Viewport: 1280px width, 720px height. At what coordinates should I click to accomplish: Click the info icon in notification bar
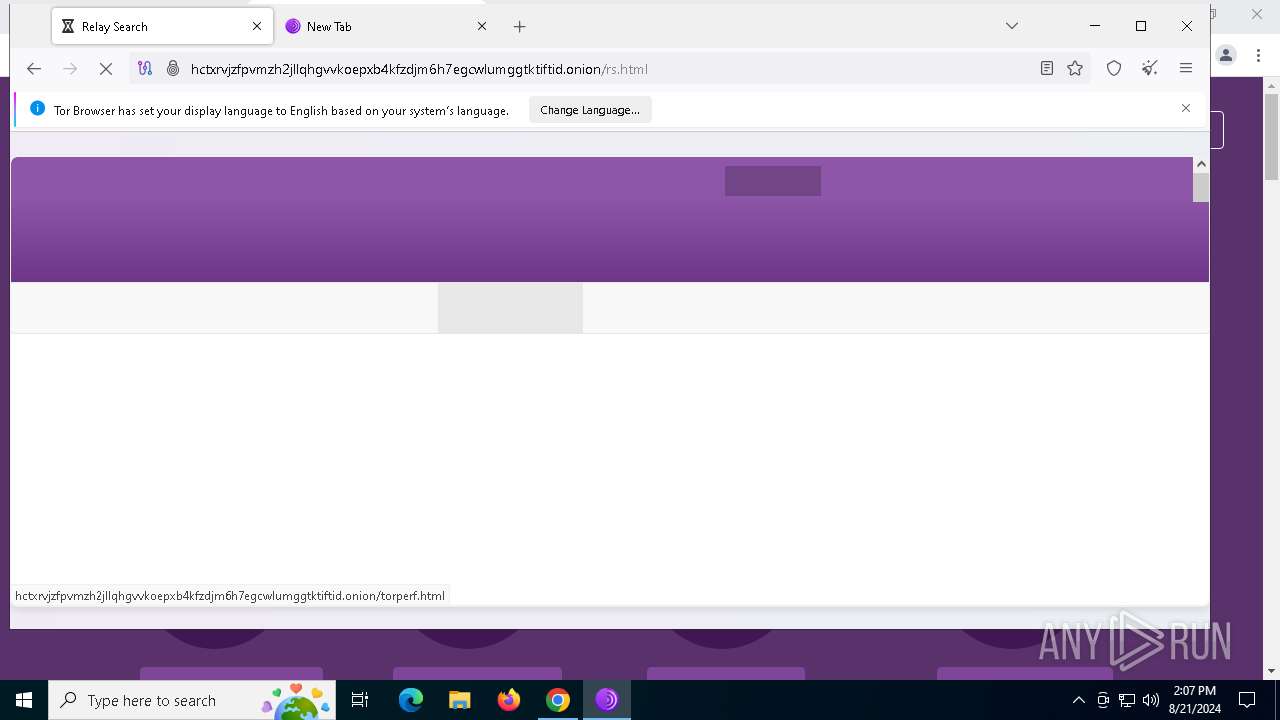[37, 109]
